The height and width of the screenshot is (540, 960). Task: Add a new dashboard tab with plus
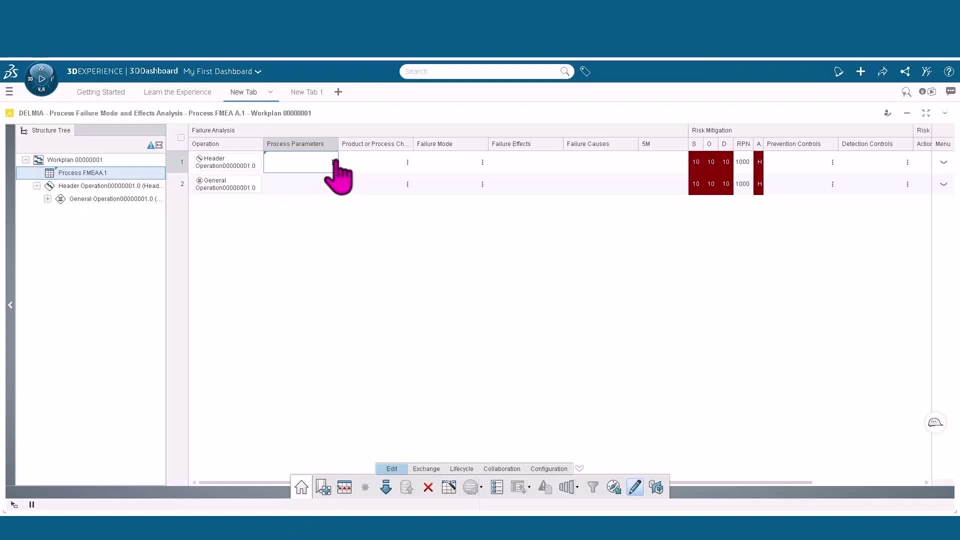338,92
